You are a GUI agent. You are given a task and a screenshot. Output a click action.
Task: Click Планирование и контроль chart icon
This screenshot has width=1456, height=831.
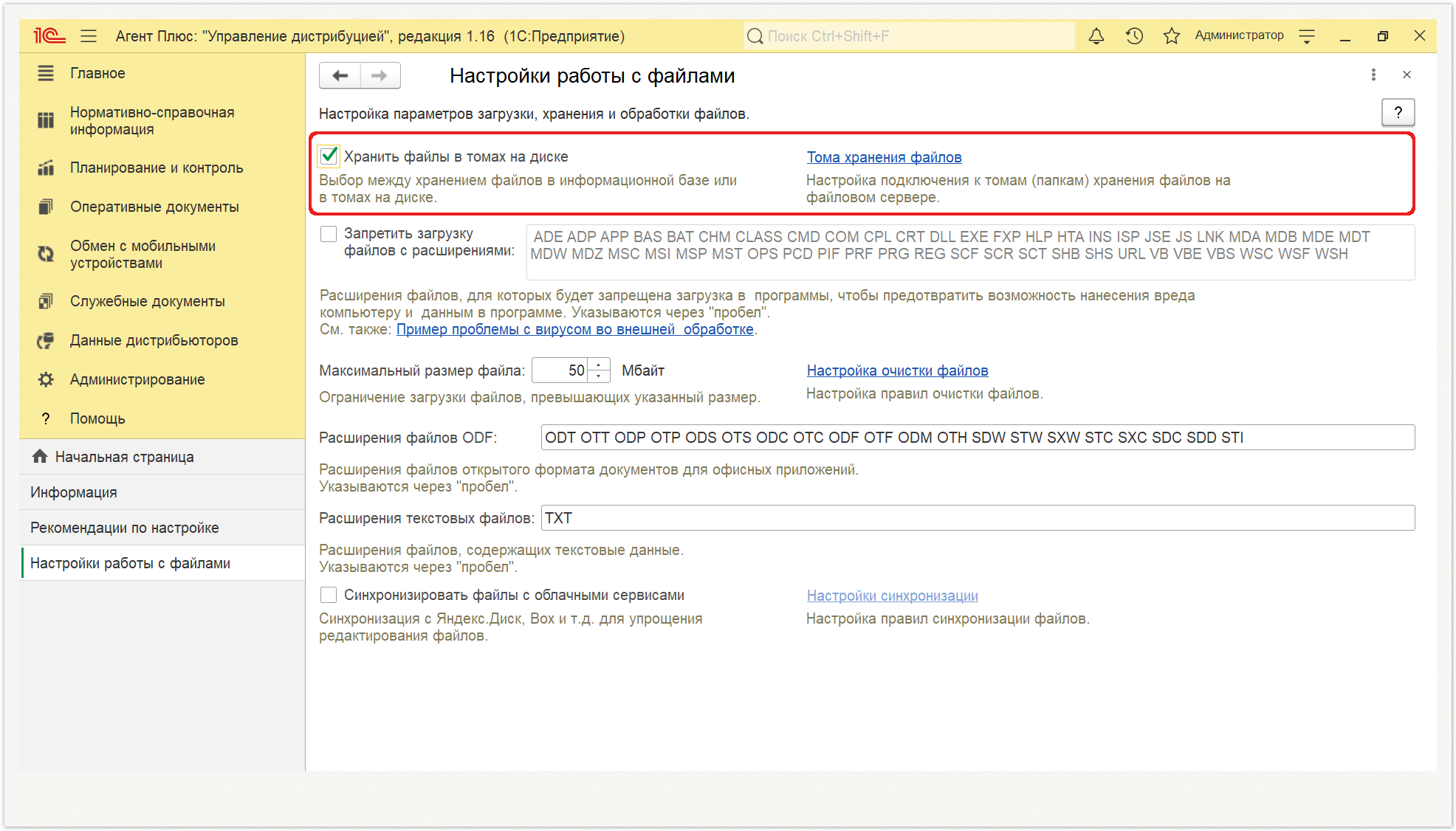point(46,168)
